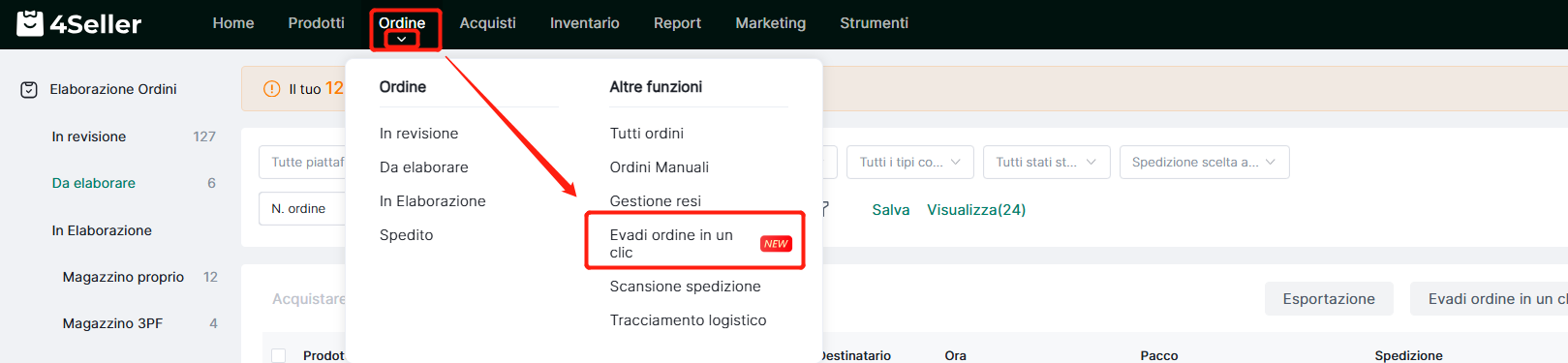Screen dimensions: 1568x363
Task: Click the 4Seller logo icon
Action: tap(30, 23)
